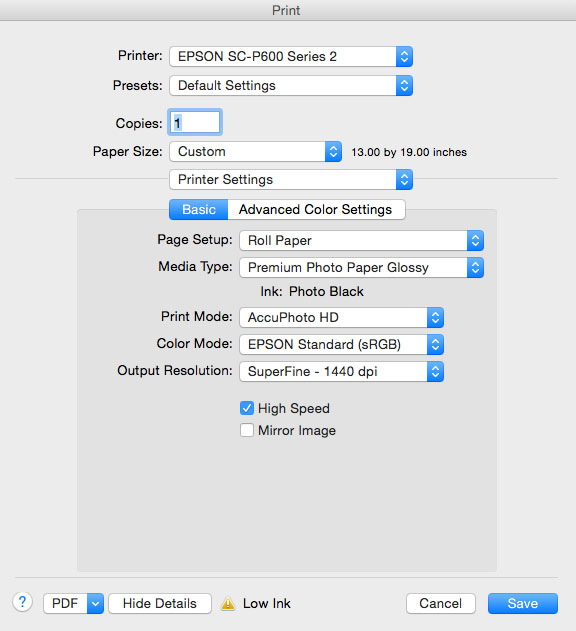
Task: Click the Media Type popup arrows
Action: pyautogui.click(x=475, y=268)
